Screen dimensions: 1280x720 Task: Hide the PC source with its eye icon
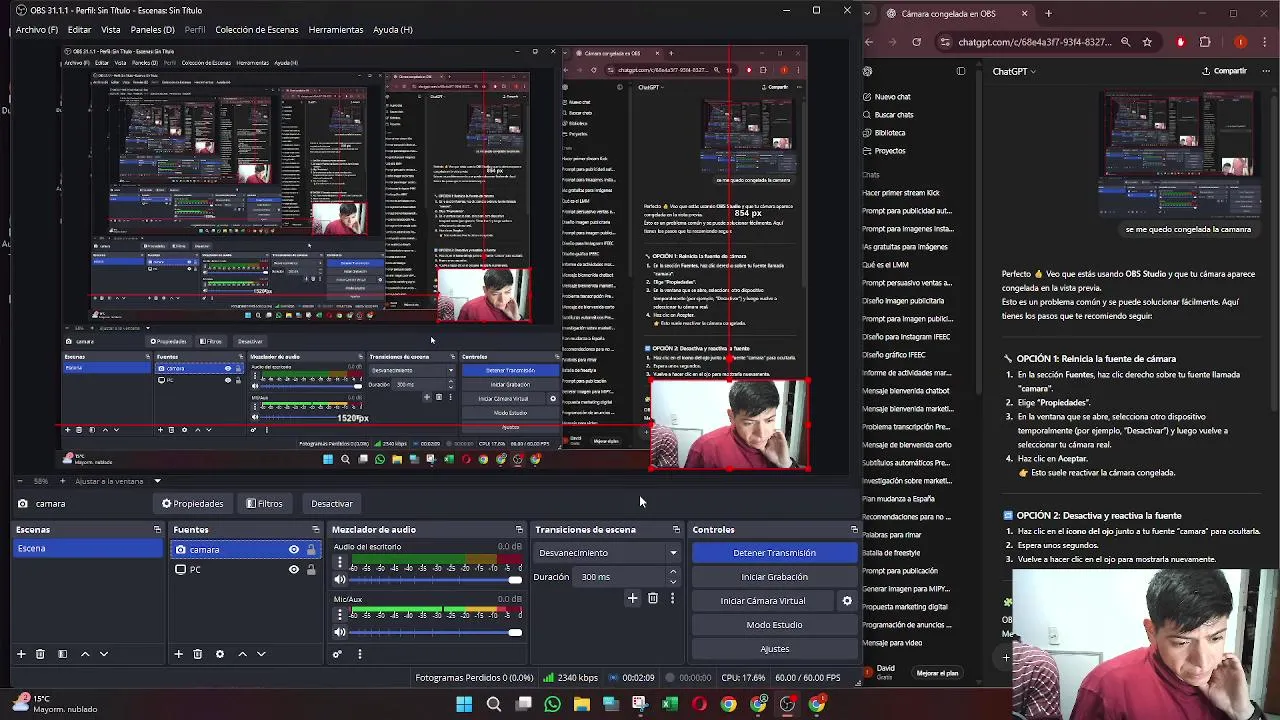pos(293,569)
